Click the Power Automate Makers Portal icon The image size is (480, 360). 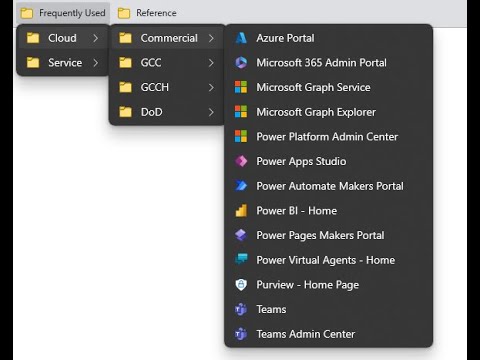coord(241,186)
